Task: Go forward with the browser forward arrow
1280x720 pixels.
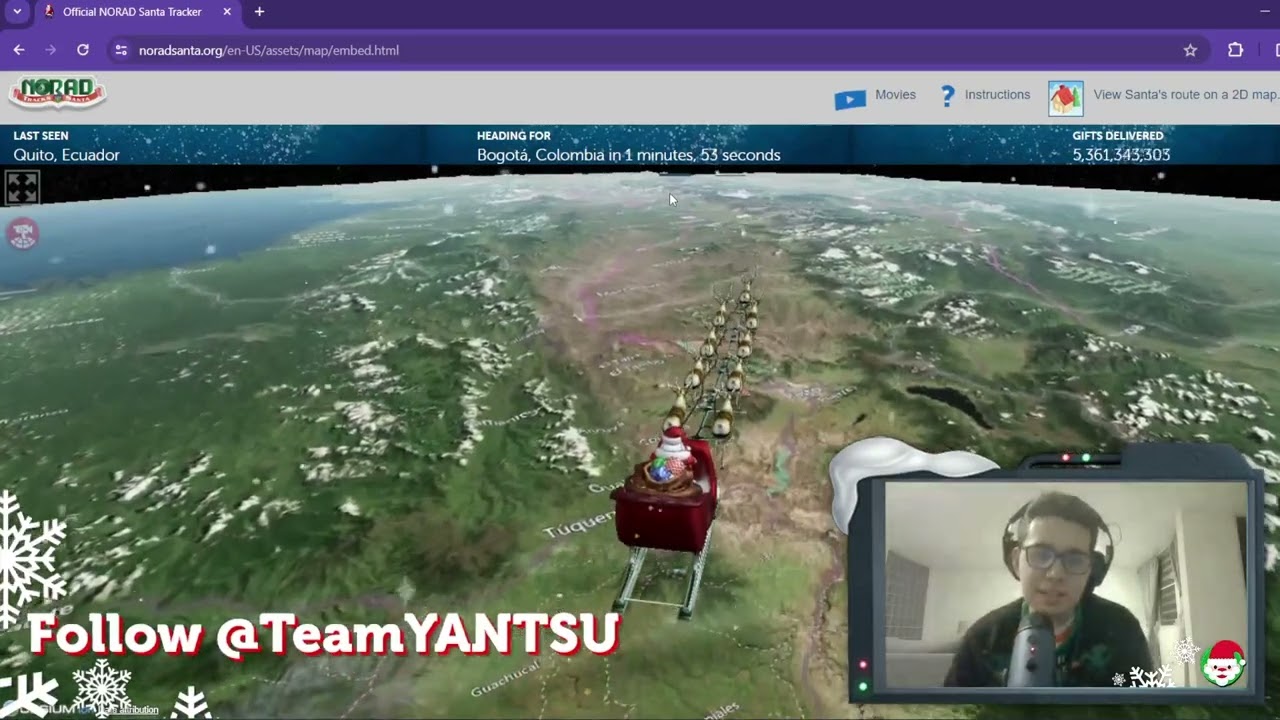Action: click(51, 50)
